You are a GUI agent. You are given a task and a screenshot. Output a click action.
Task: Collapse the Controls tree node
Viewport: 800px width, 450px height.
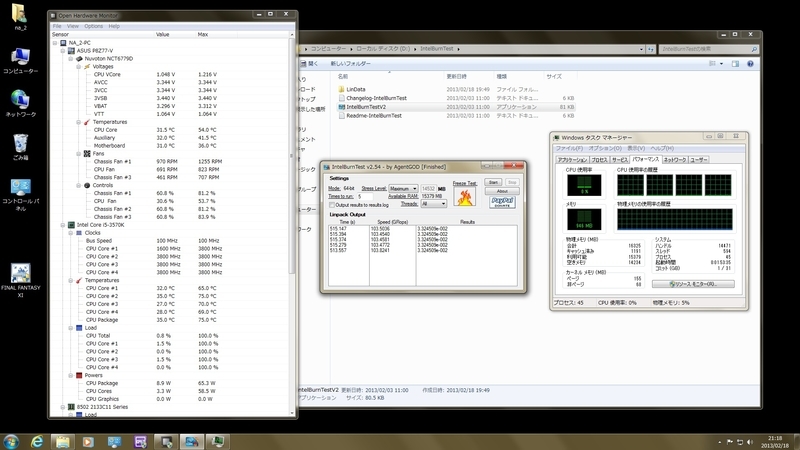tap(79, 185)
